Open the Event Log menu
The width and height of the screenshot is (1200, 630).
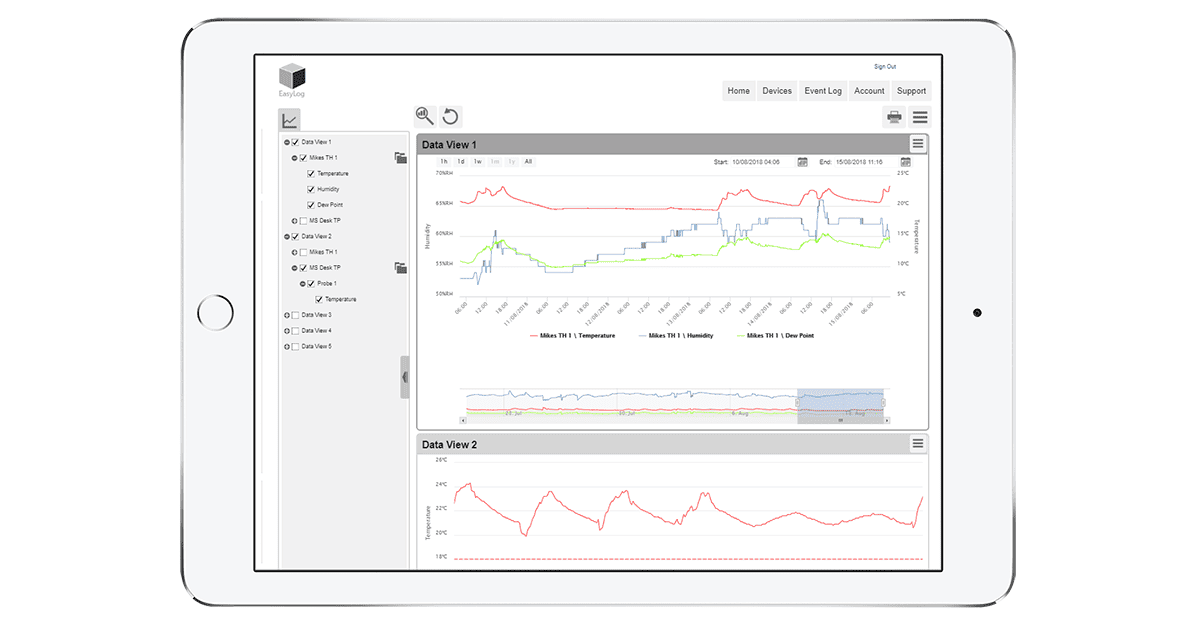(x=823, y=91)
